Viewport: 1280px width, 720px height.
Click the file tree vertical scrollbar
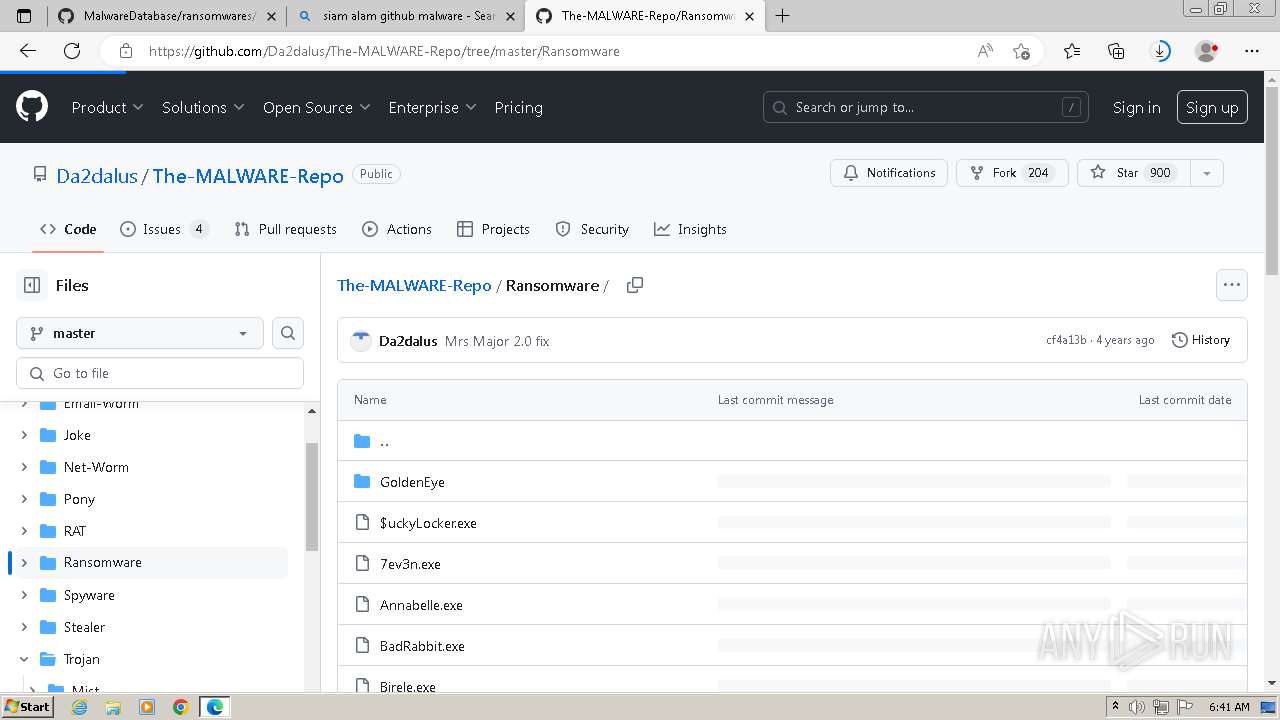tap(312, 497)
